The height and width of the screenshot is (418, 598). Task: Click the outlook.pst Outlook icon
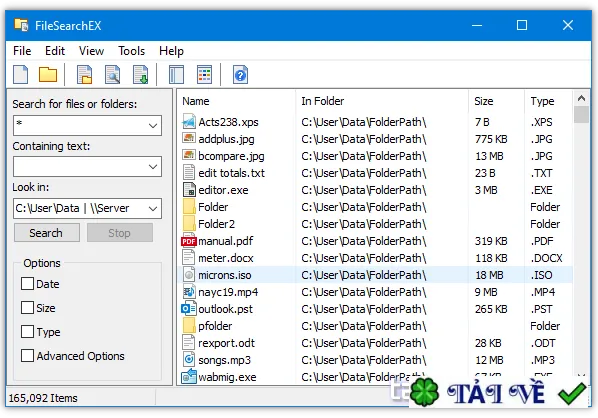coord(189,309)
